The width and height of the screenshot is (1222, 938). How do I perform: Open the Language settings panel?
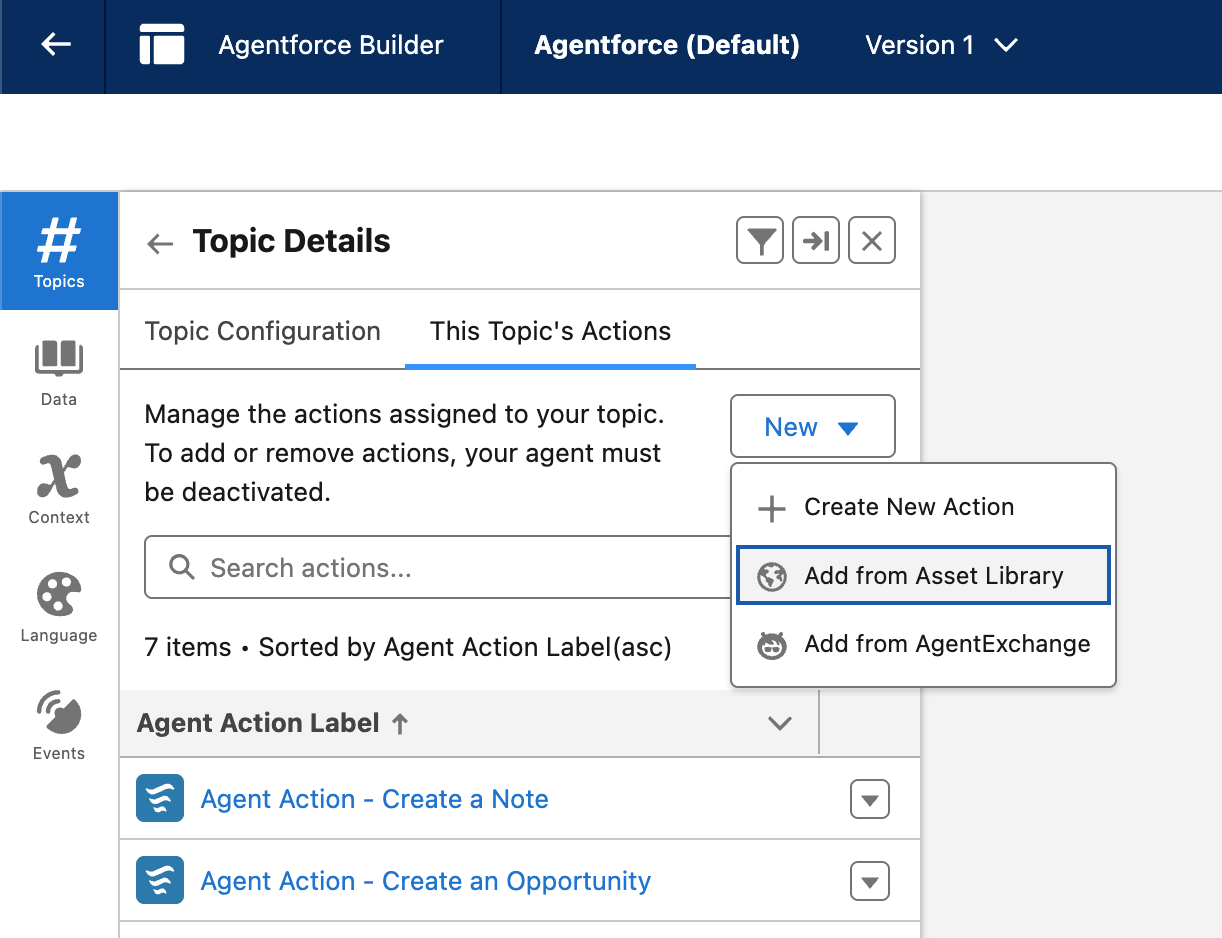pyautogui.click(x=59, y=608)
